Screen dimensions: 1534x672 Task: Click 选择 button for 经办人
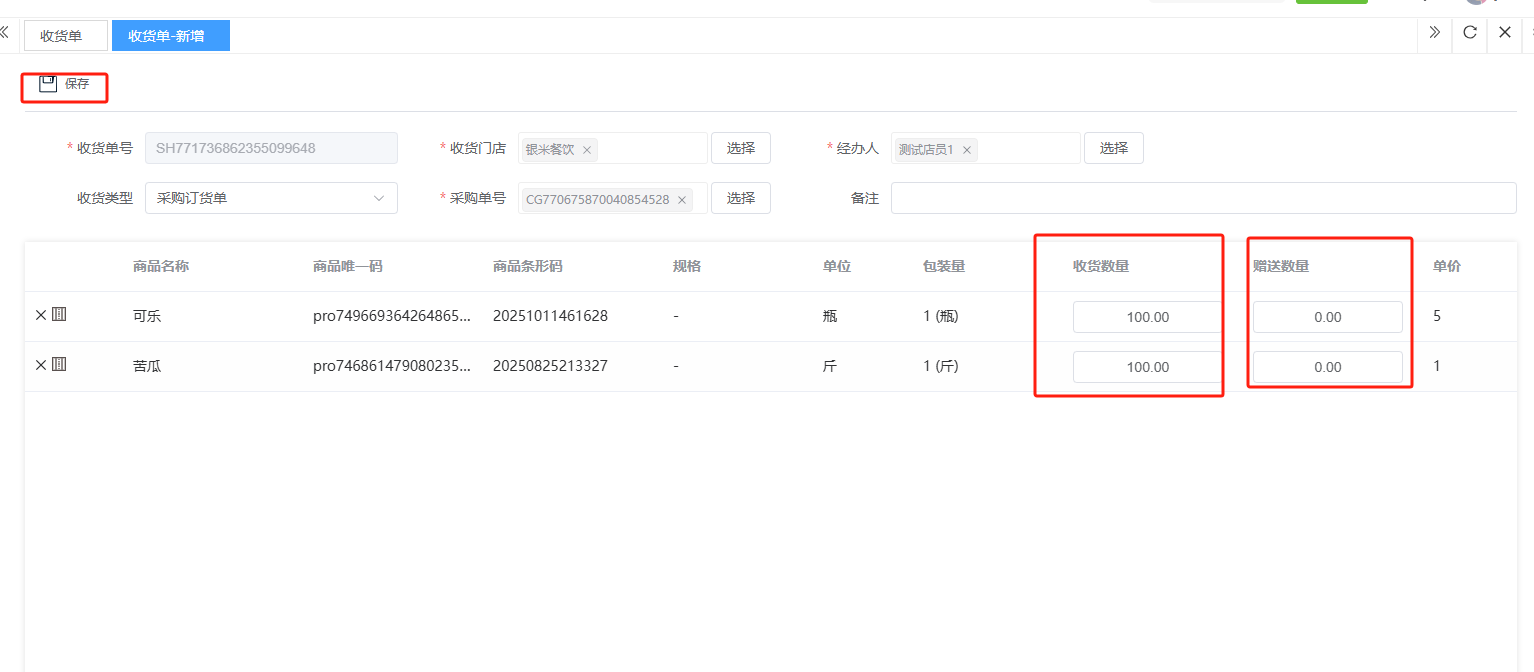[x=1113, y=148]
